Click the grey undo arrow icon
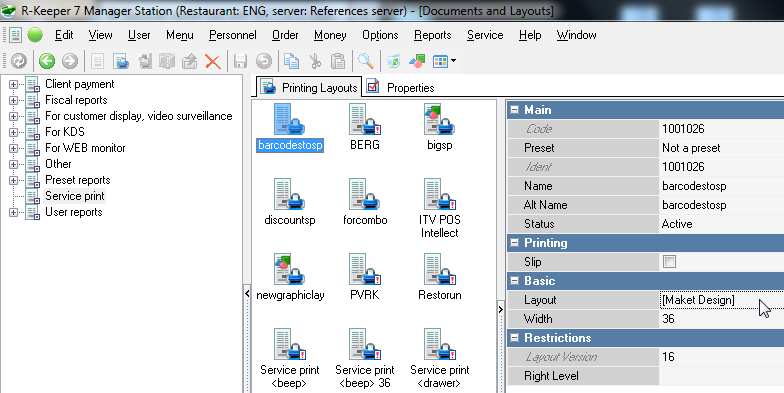Screen dimensions: 784x393 pyautogui.click(x=264, y=61)
